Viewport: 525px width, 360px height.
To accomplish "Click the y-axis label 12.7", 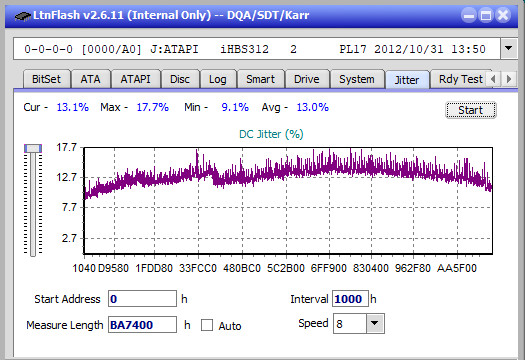I will click(x=67, y=177).
